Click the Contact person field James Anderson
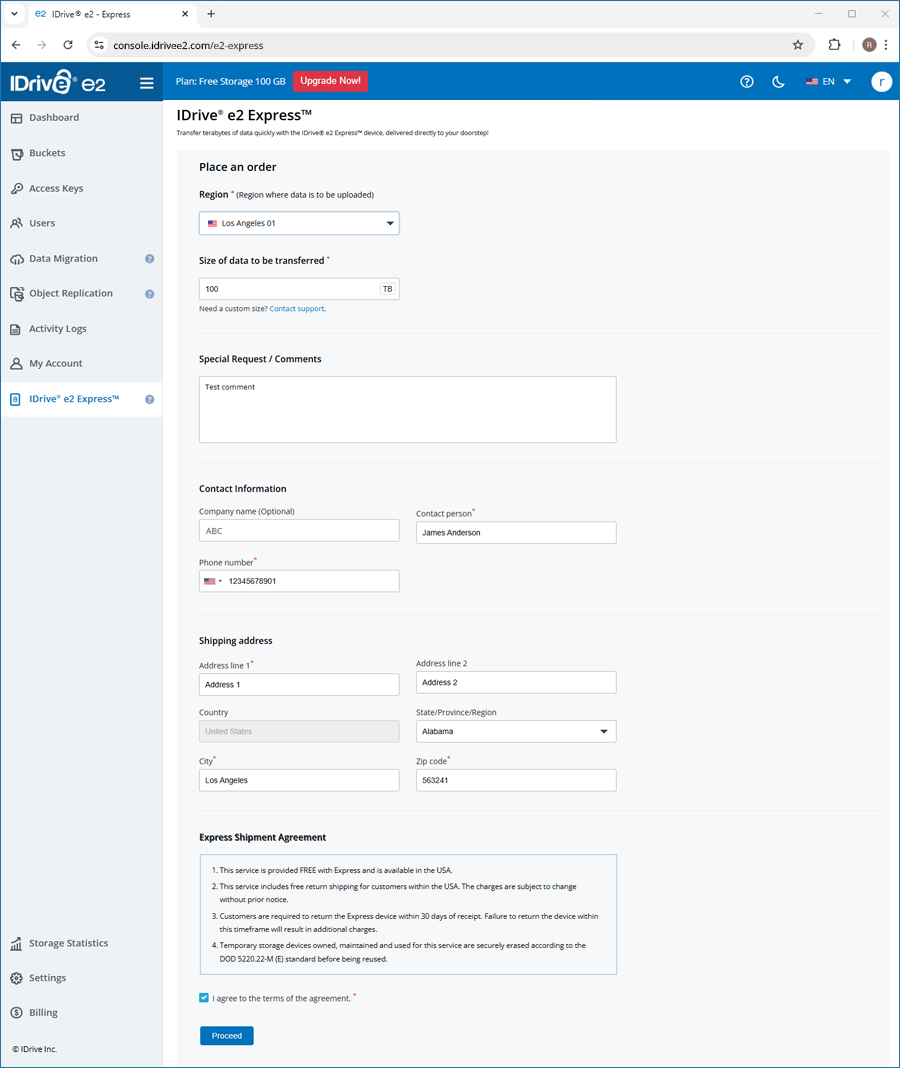 pyautogui.click(x=516, y=533)
